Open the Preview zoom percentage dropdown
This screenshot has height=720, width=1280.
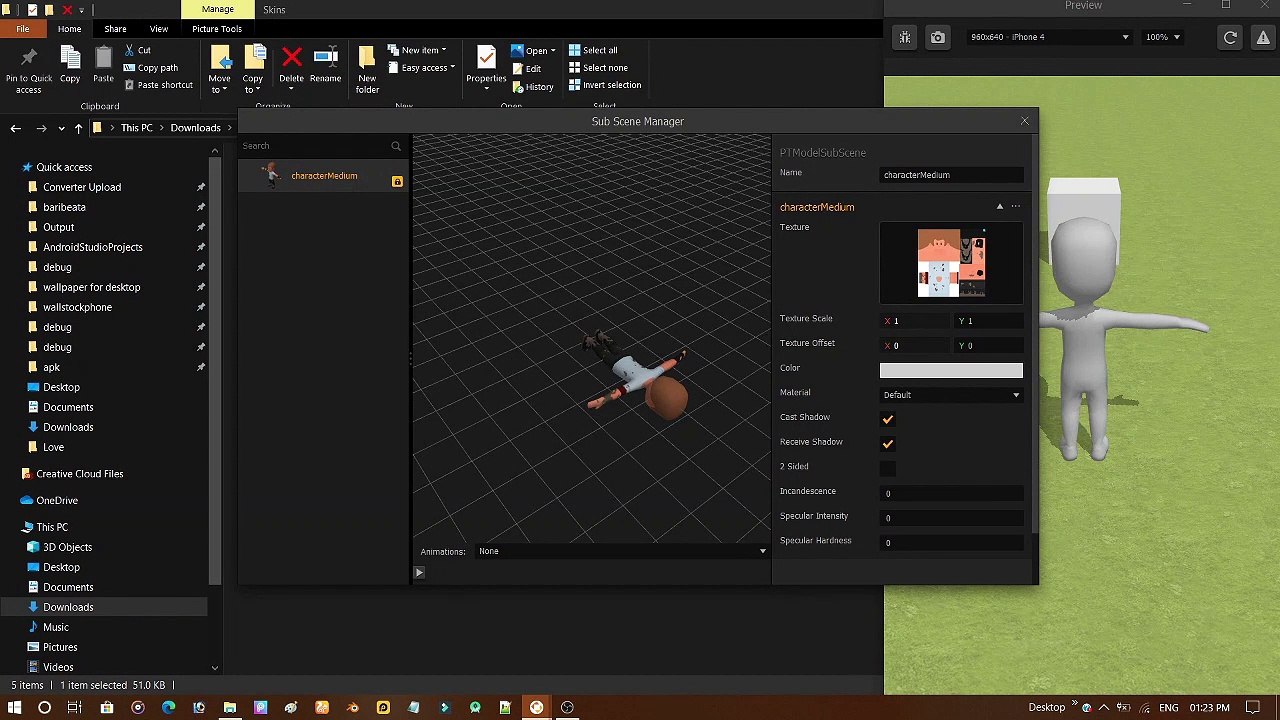pos(1163,37)
